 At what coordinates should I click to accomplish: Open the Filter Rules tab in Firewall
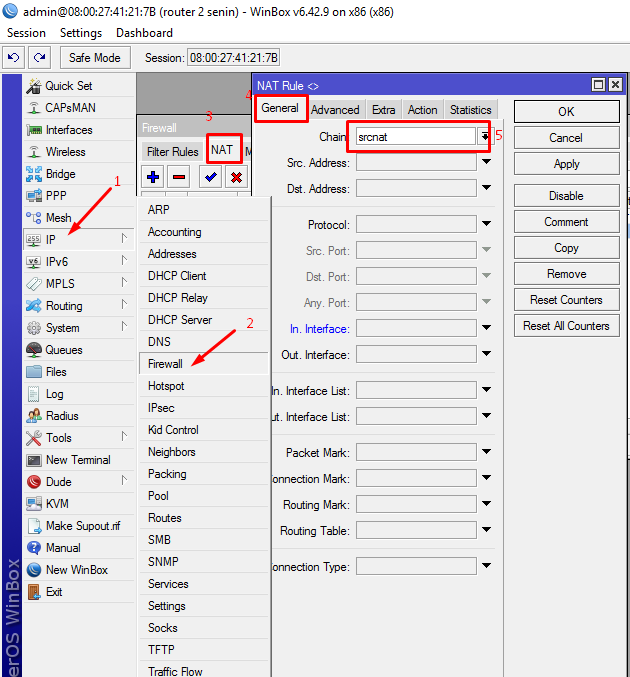172,152
